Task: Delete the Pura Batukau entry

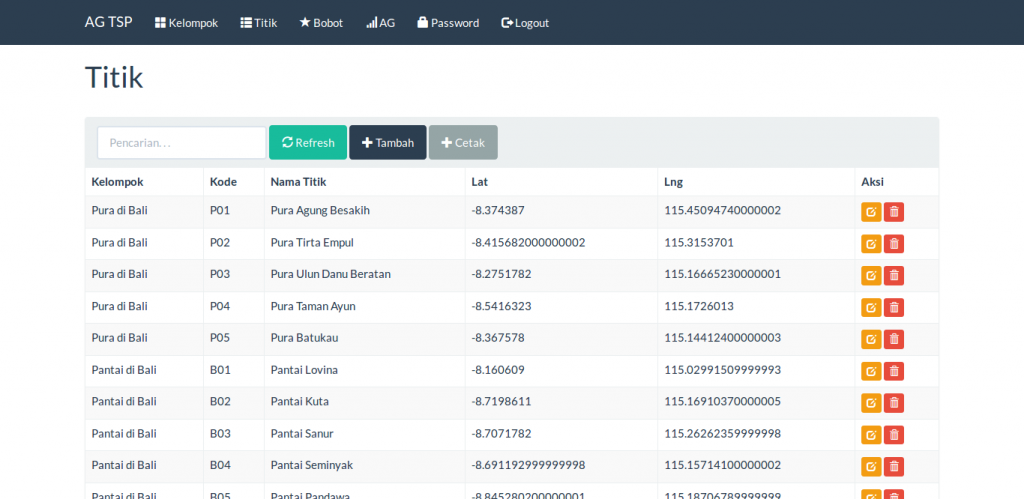Action: click(894, 339)
